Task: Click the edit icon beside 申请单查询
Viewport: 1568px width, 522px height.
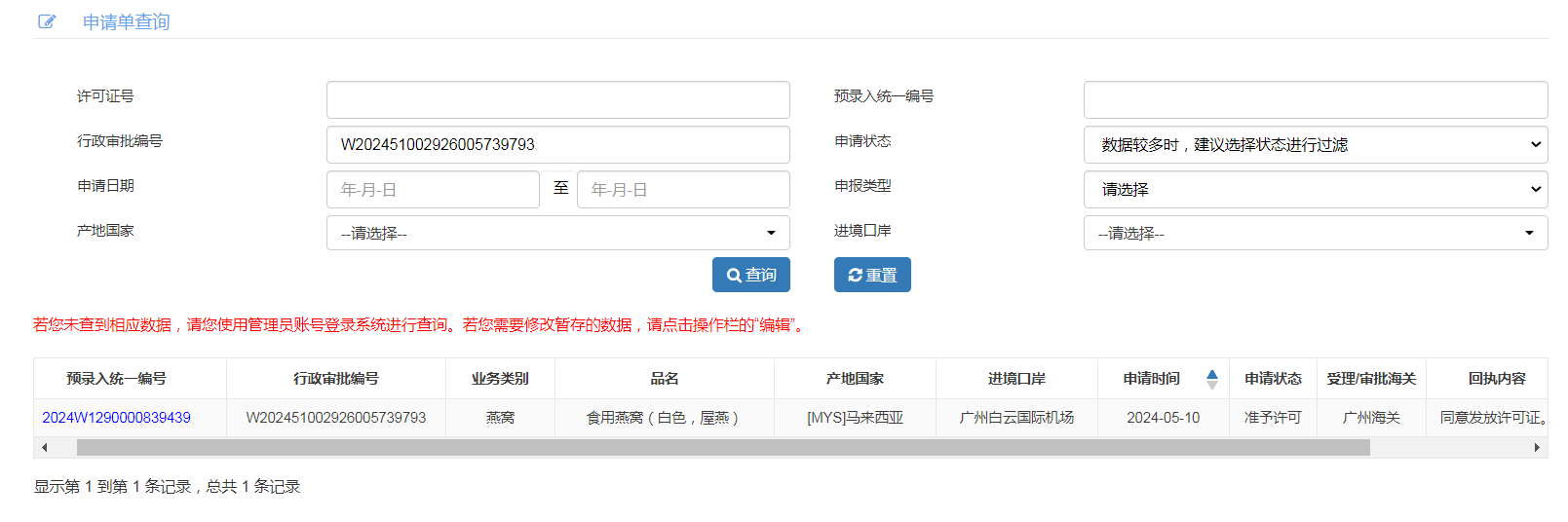Action: 47,21
